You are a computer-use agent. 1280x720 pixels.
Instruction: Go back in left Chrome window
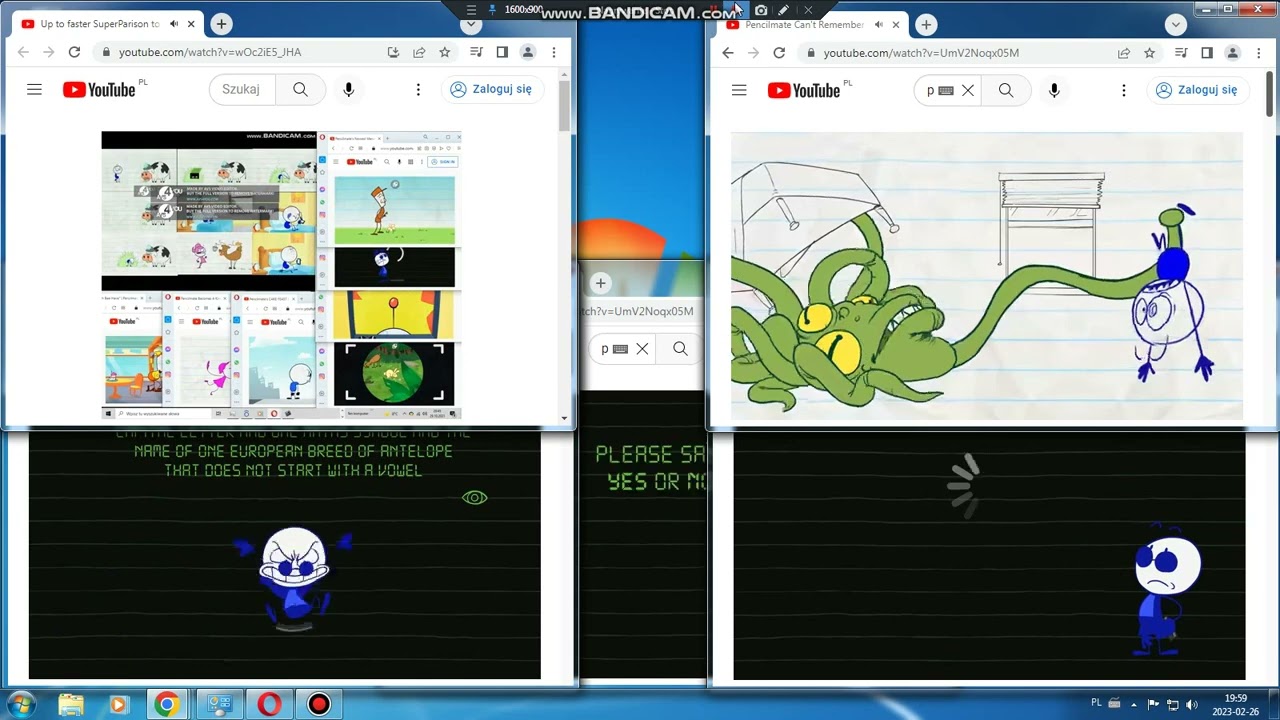click(22, 52)
